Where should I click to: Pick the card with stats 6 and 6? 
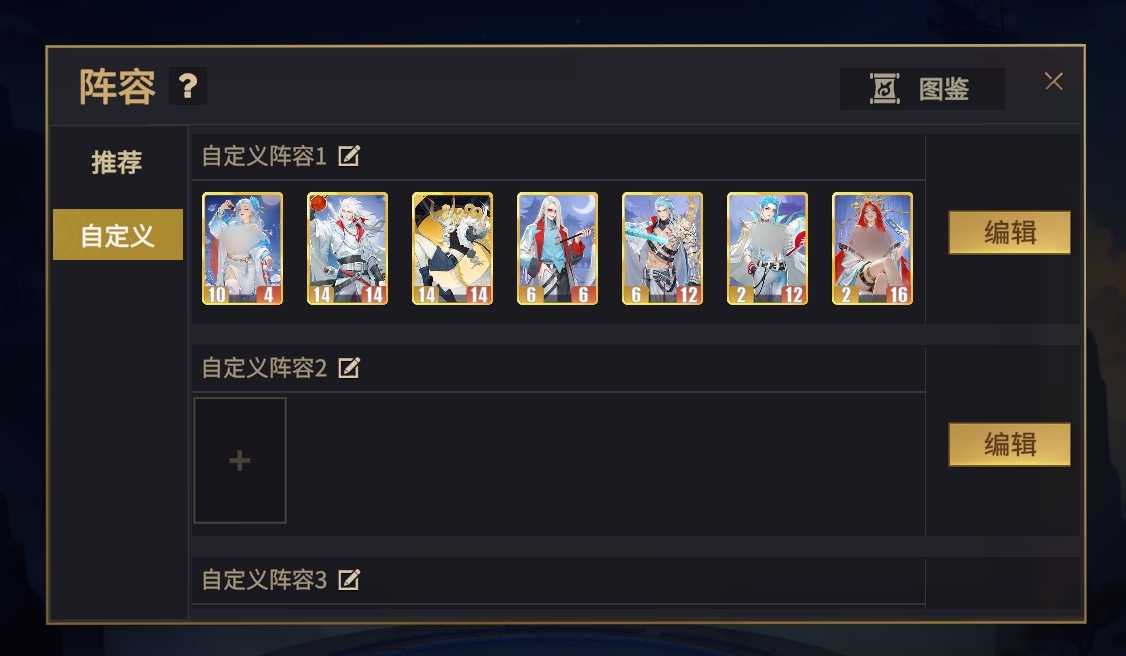557,248
